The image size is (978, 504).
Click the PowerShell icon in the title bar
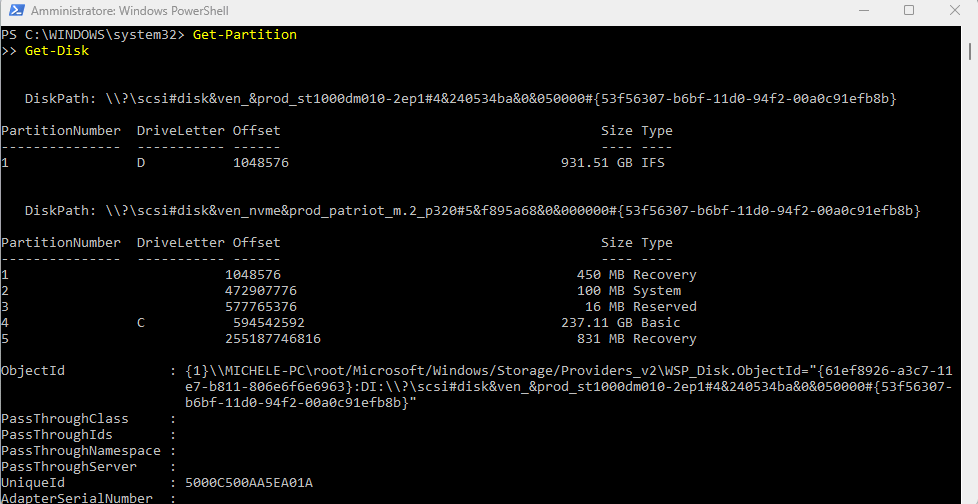(17, 11)
